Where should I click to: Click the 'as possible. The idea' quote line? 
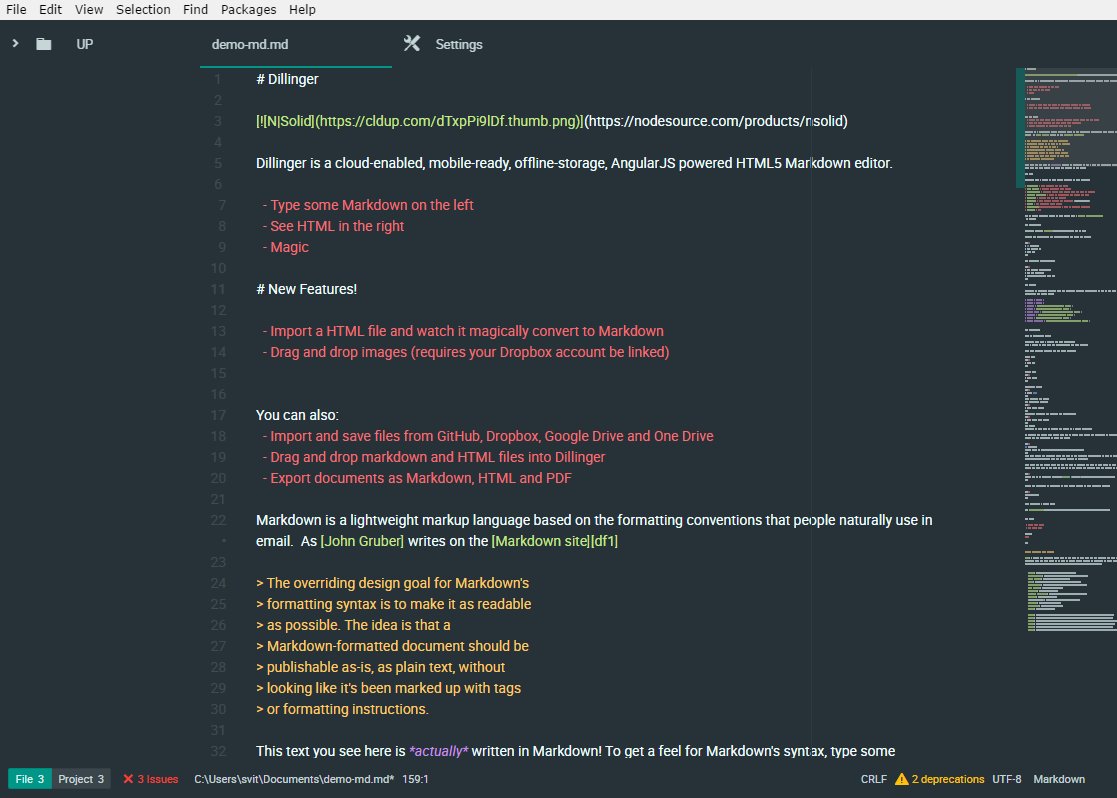pyautogui.click(x=353, y=626)
